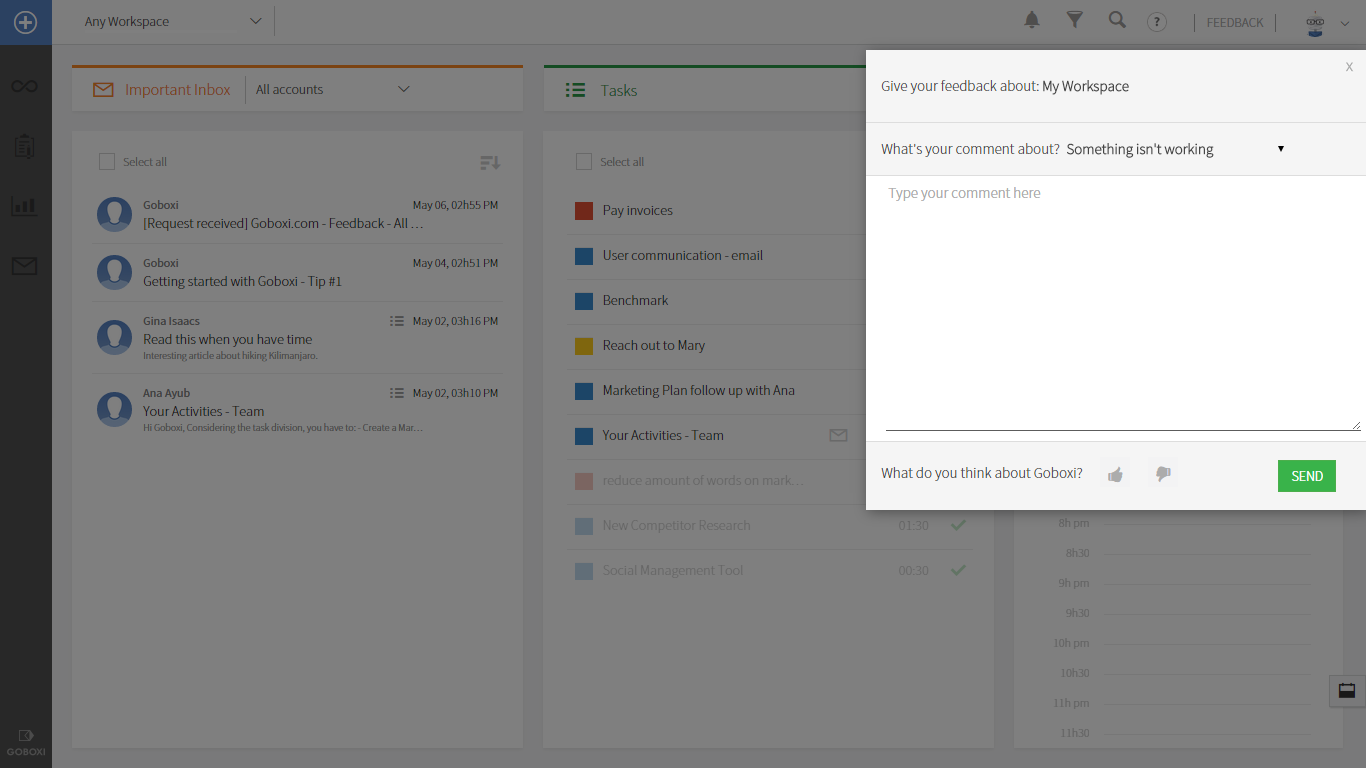Click the red Pay invoices color square
This screenshot has height=768, width=1366.
coord(584,211)
